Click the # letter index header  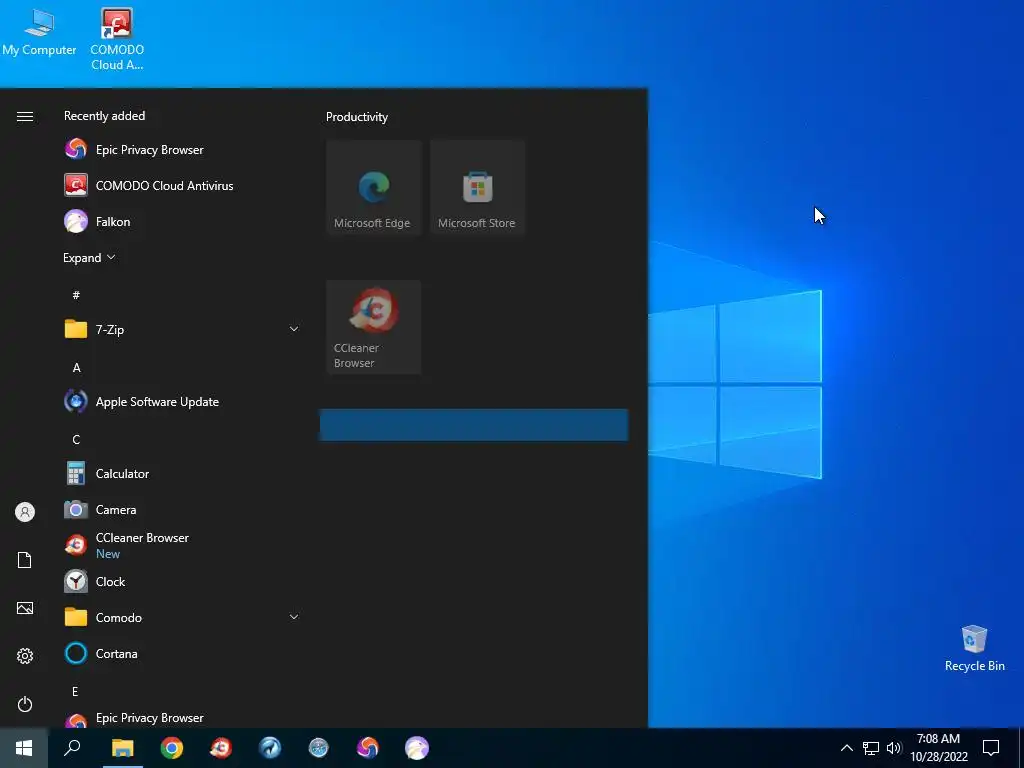pyautogui.click(x=76, y=295)
